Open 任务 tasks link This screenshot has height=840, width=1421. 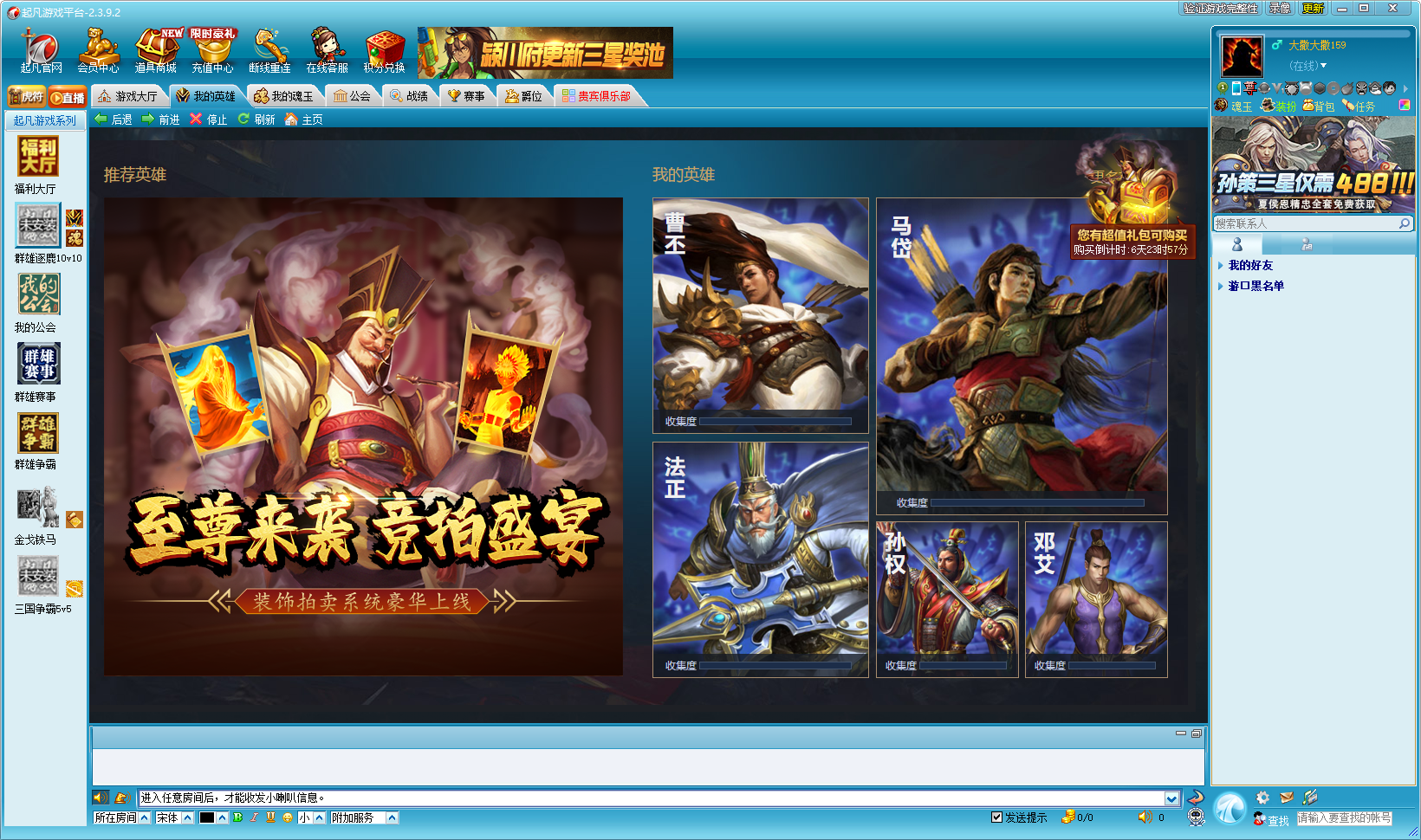click(x=1359, y=106)
